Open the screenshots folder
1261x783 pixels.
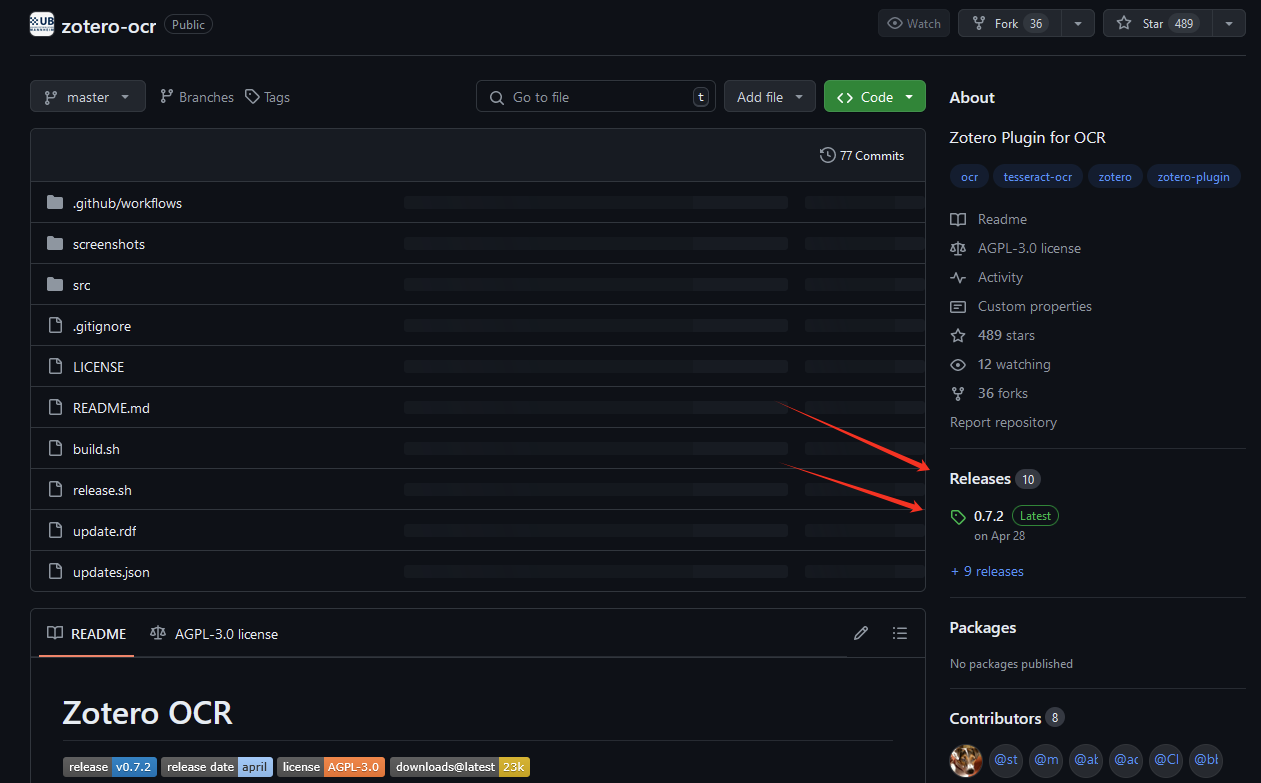(109, 244)
